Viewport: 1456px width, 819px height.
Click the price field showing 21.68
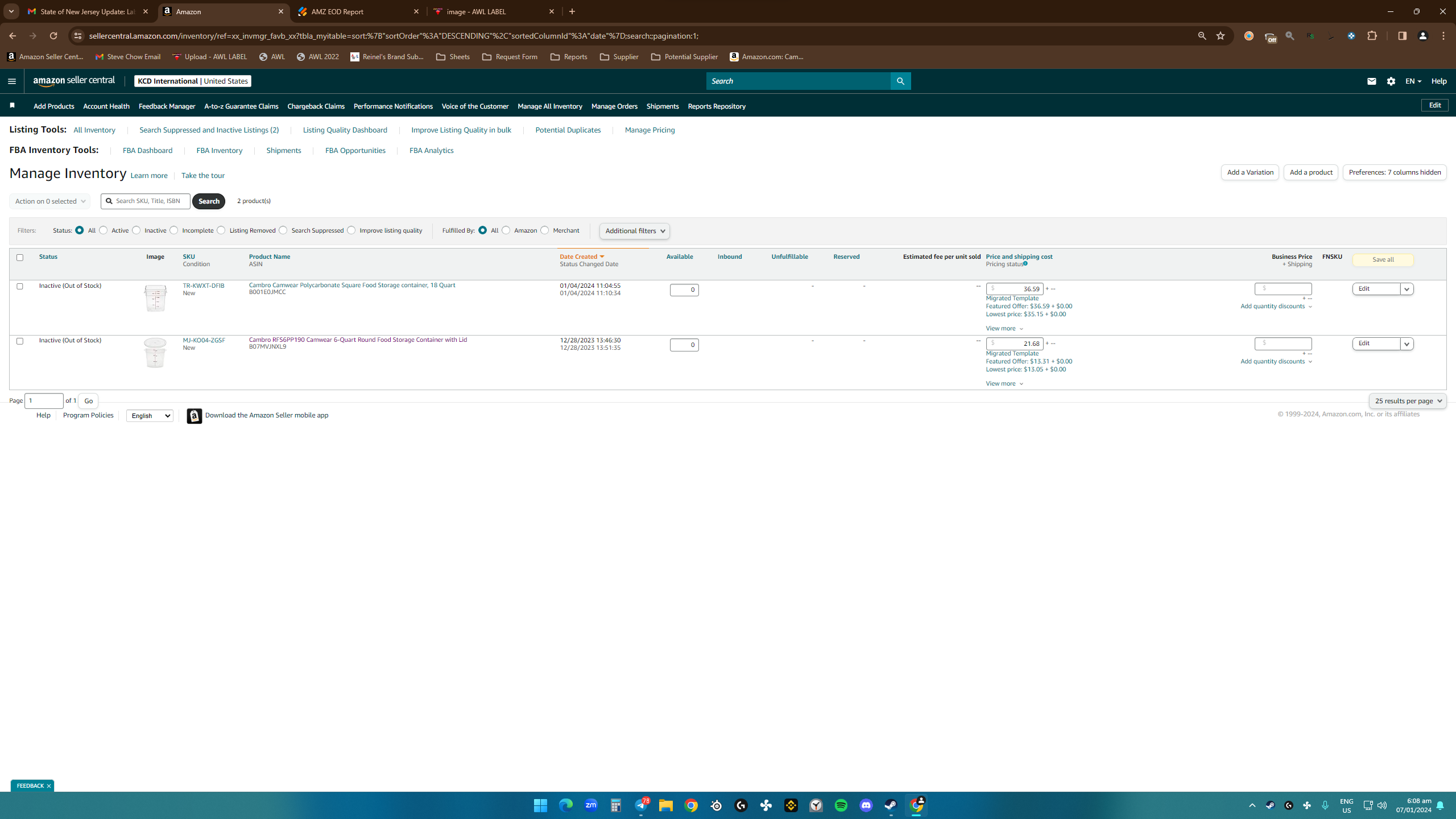(1015, 344)
